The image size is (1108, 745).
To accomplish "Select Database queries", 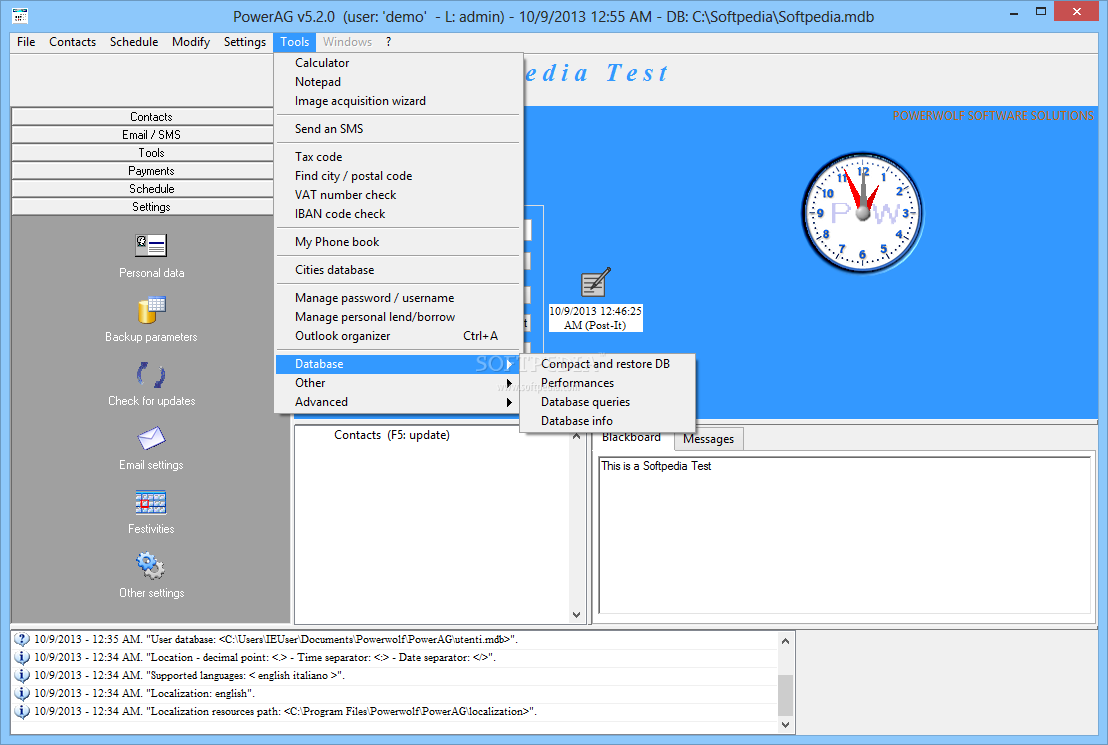I will [608, 402].
